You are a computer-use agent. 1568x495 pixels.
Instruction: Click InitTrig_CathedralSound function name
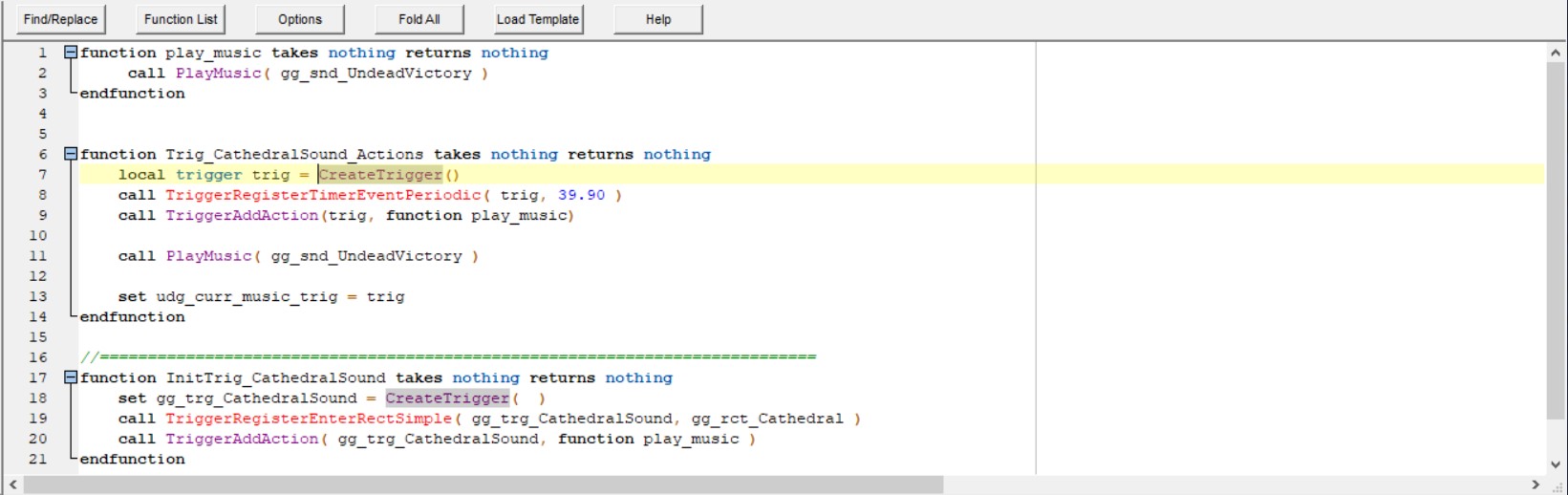(275, 378)
